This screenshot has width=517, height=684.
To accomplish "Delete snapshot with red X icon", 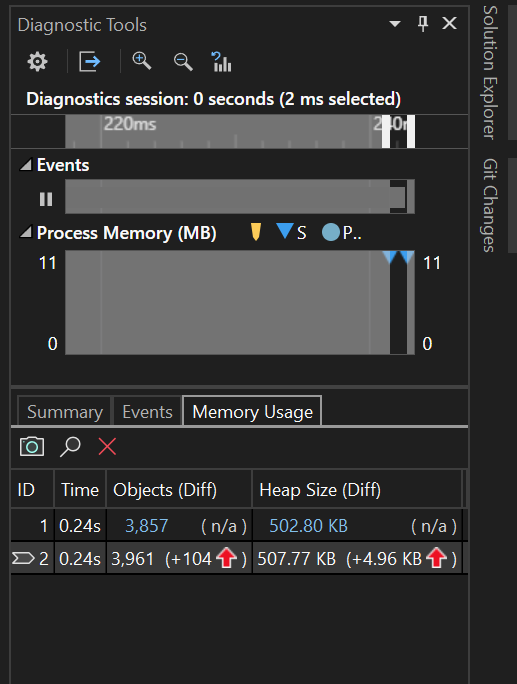I will 107,447.
